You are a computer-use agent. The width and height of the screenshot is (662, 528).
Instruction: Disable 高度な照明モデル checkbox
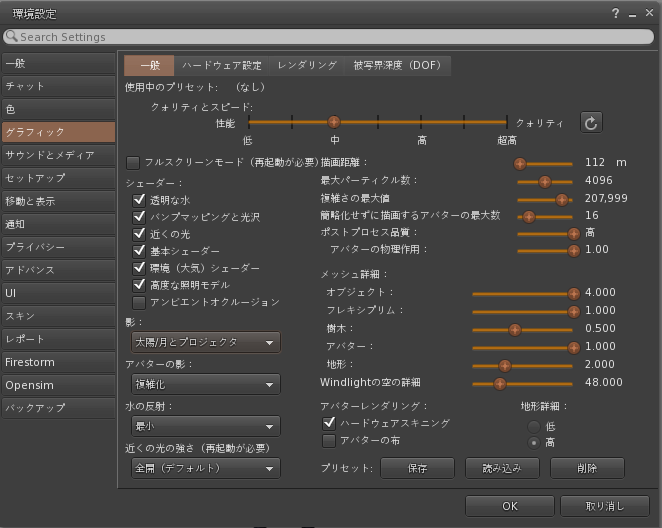tap(139, 285)
